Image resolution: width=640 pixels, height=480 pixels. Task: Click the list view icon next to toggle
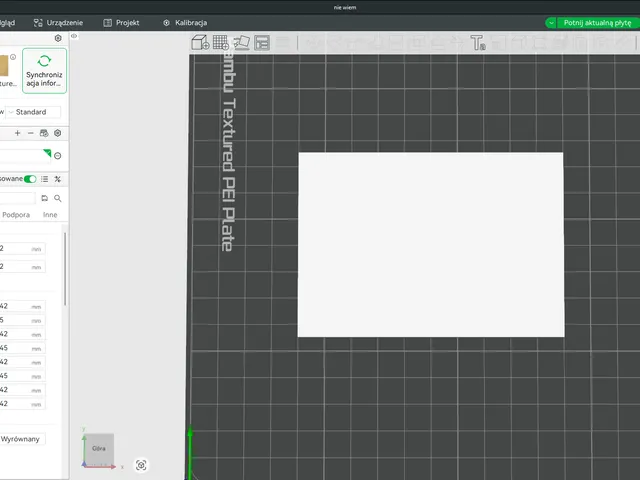point(44,179)
